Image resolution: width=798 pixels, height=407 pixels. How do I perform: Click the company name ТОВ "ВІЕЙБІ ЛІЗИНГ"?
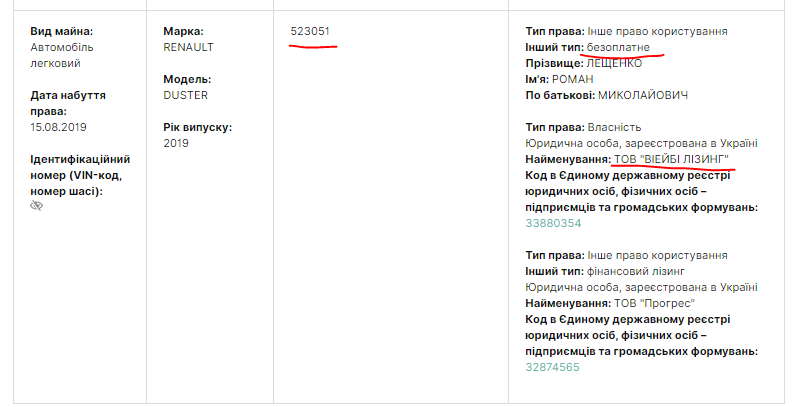click(672, 159)
